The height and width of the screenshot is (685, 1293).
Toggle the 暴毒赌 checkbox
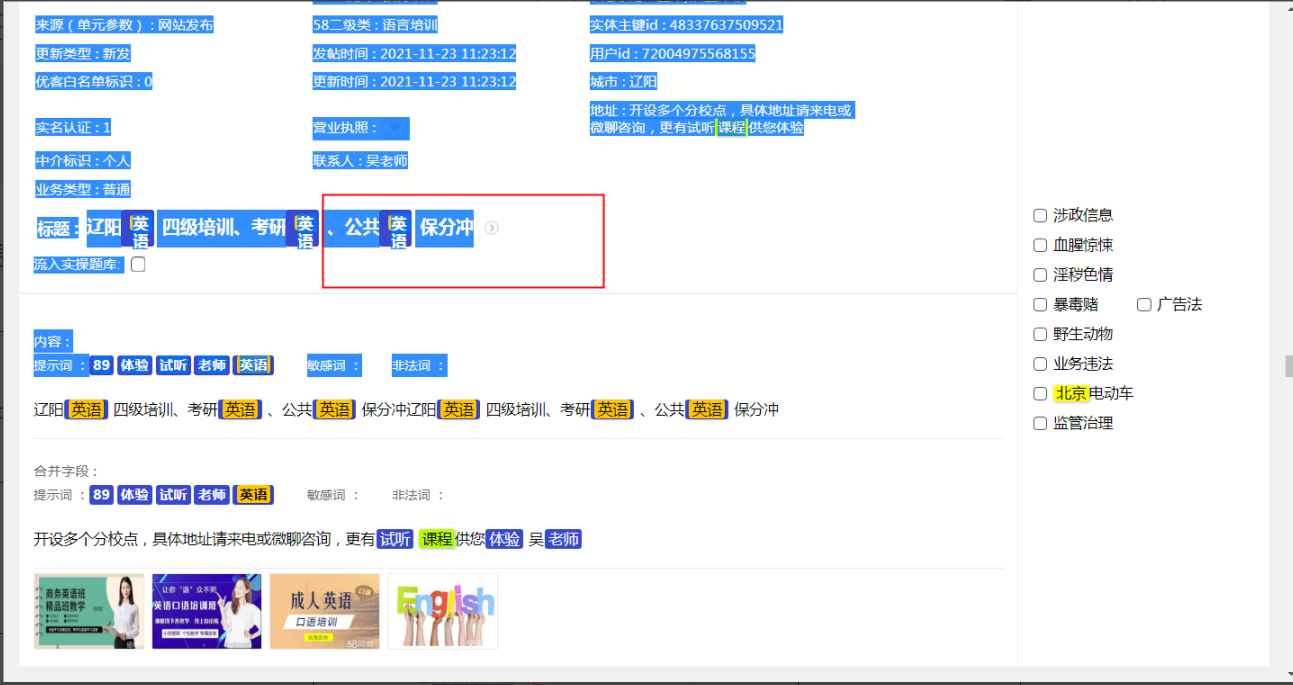(x=1040, y=304)
